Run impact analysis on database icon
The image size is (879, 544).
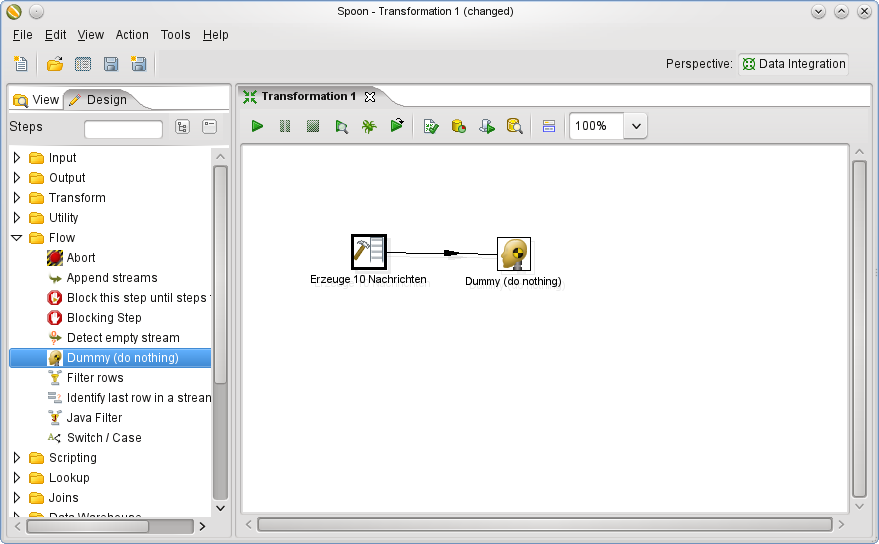coord(459,126)
